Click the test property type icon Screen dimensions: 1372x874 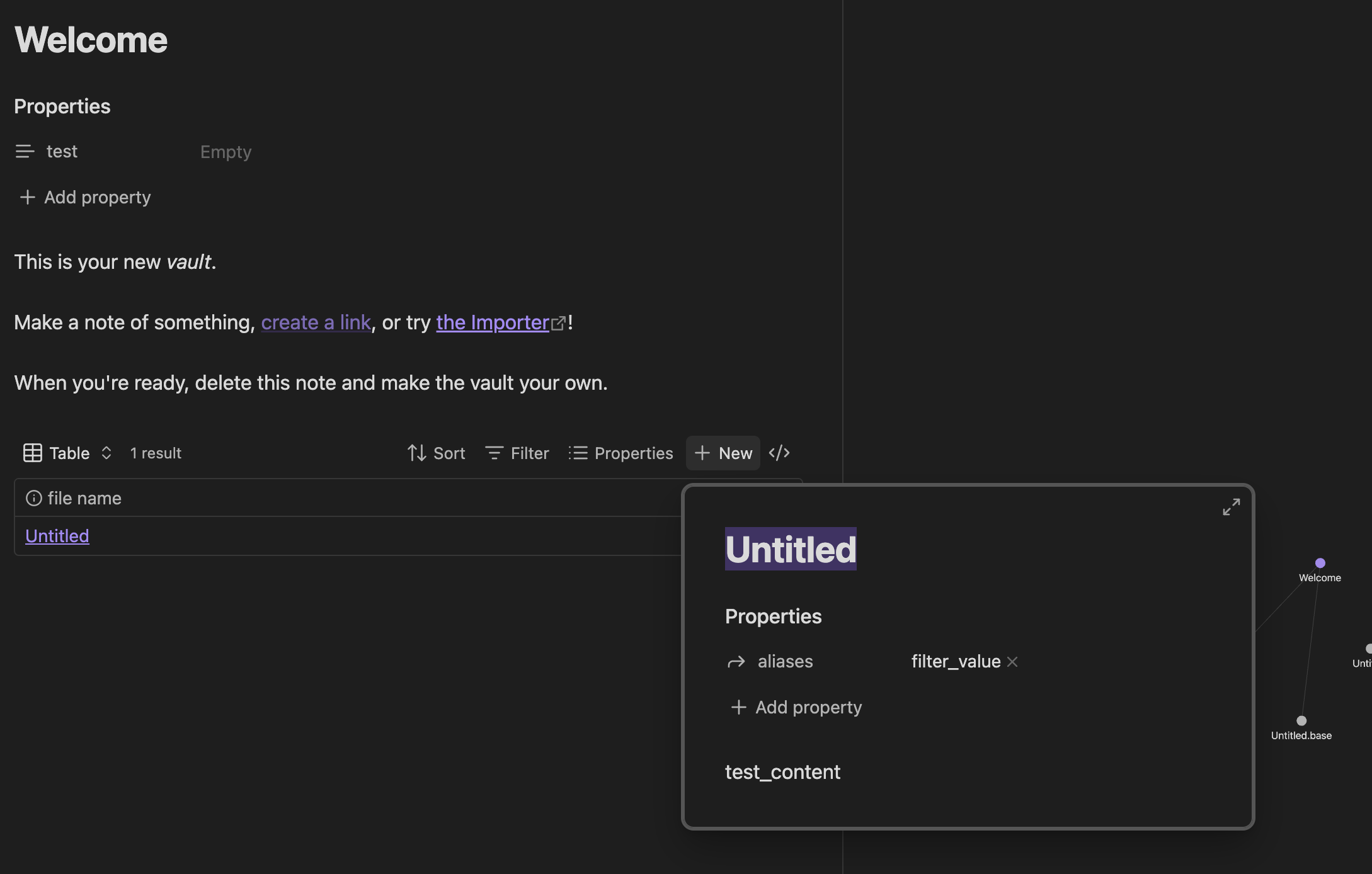pos(25,152)
